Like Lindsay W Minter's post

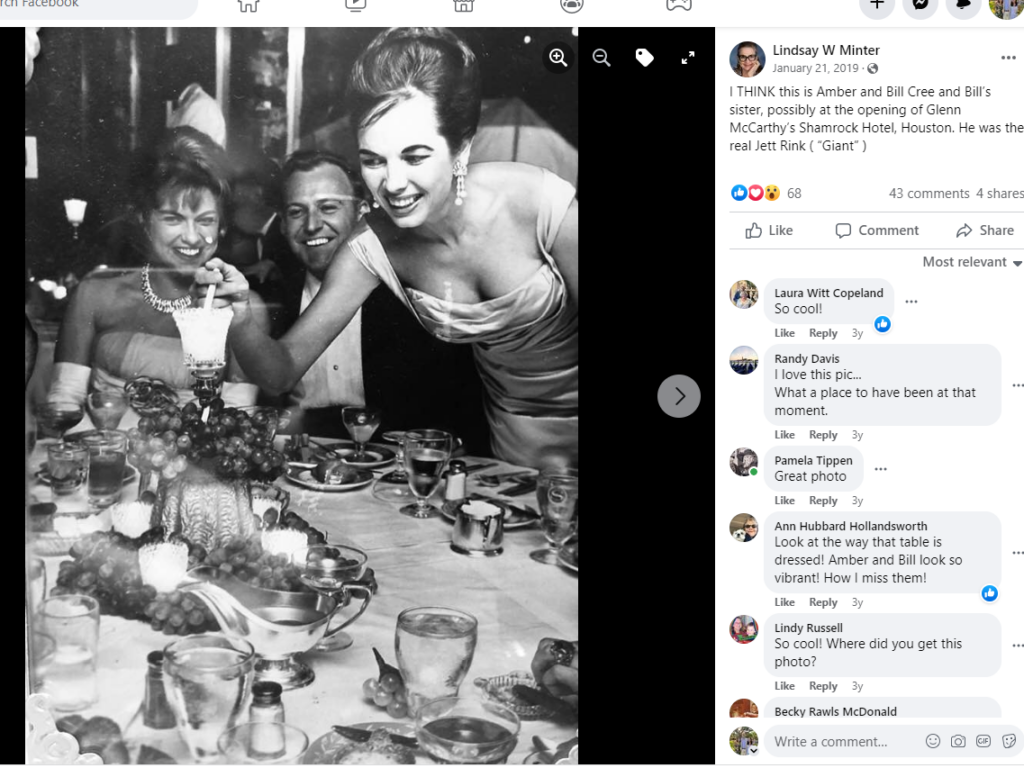pos(769,230)
